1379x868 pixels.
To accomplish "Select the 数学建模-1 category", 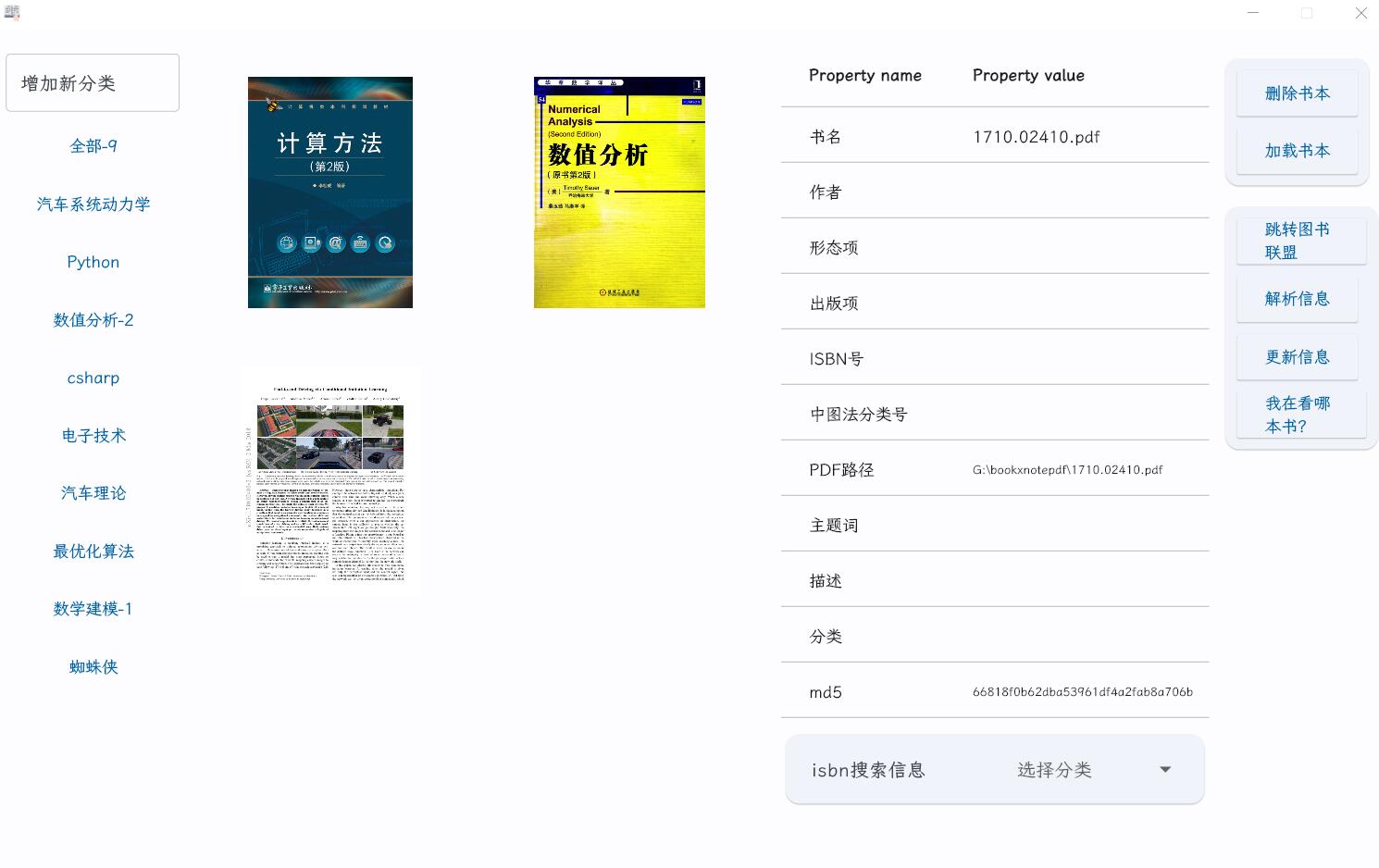I will [x=93, y=609].
